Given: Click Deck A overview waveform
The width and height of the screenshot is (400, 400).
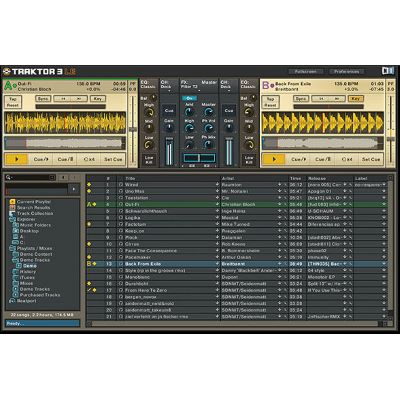Looking at the screenshot, I should [65, 143].
